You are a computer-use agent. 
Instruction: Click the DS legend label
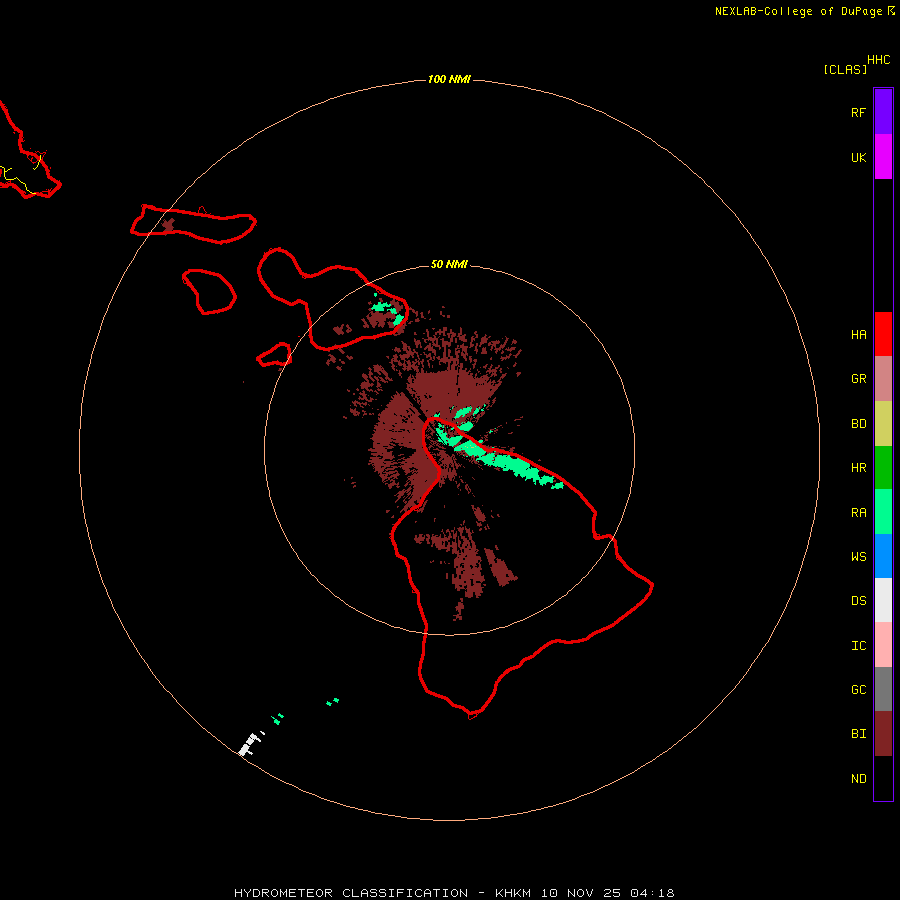click(x=858, y=601)
